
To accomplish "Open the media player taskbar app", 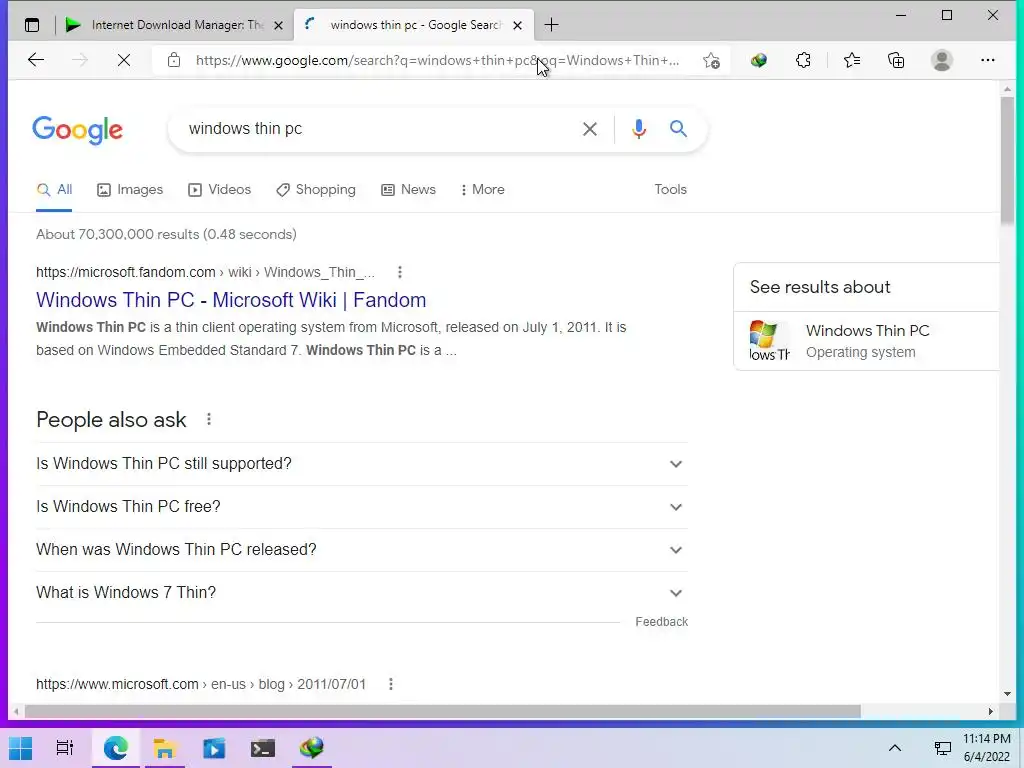I will 214,748.
